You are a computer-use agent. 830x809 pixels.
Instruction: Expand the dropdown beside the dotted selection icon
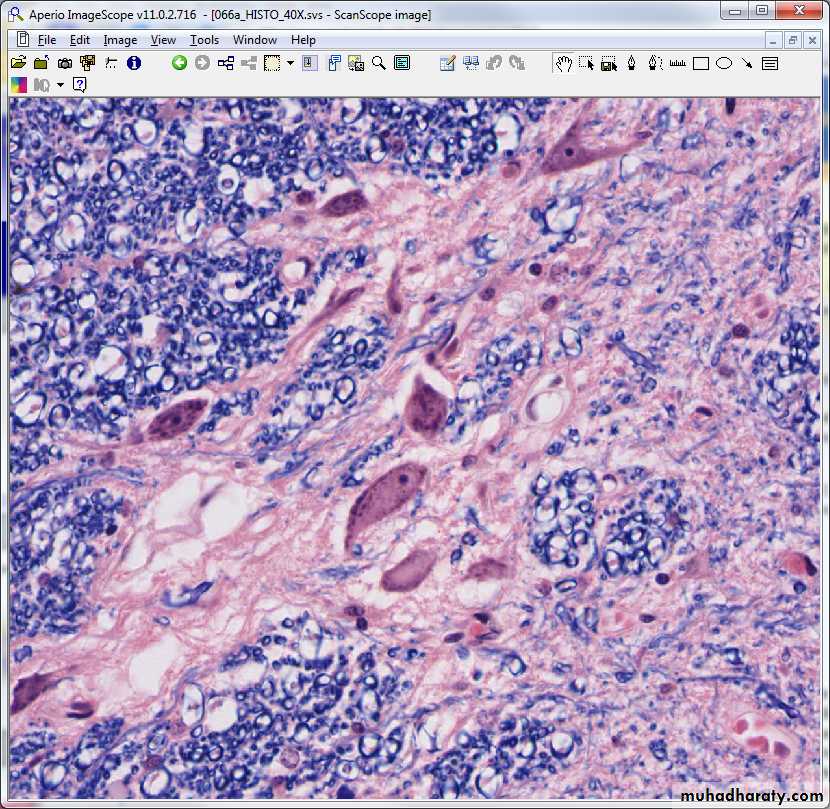coord(290,63)
